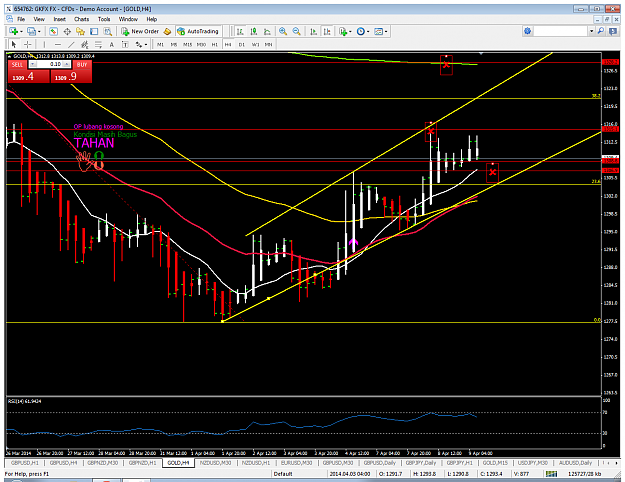Image resolution: width=625 pixels, height=482 pixels.
Task: Pick the Trendline drawing tool
Action: [71, 44]
